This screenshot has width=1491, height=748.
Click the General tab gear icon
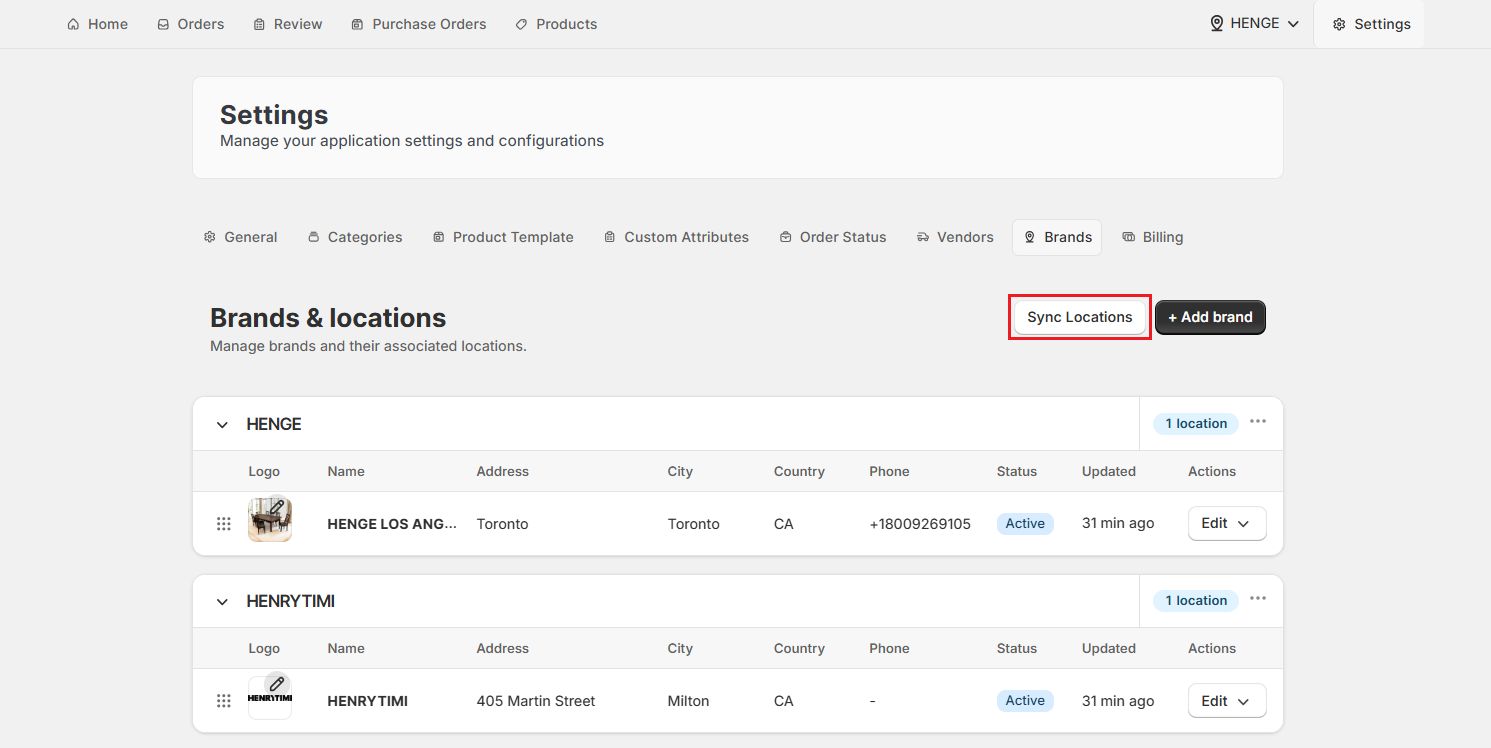[209, 237]
